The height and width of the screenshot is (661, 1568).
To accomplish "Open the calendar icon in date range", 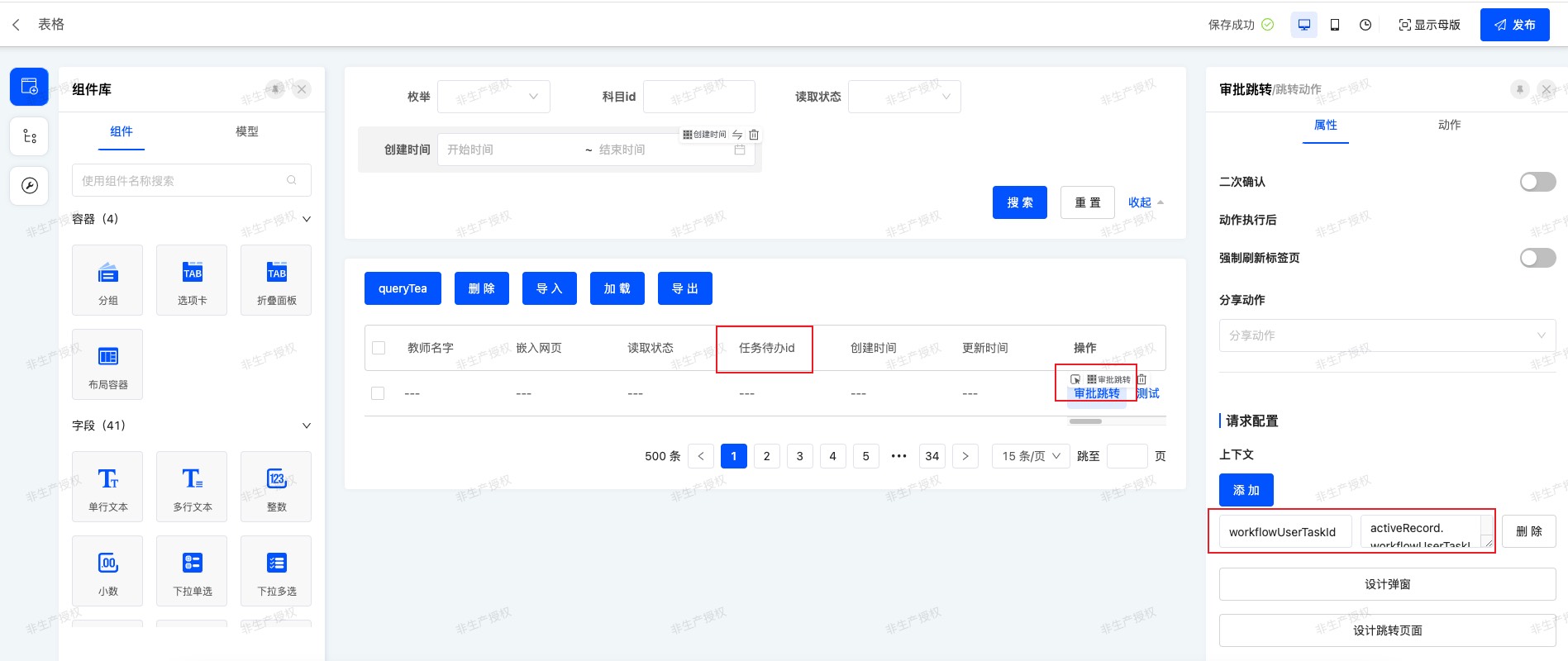I will tap(740, 150).
